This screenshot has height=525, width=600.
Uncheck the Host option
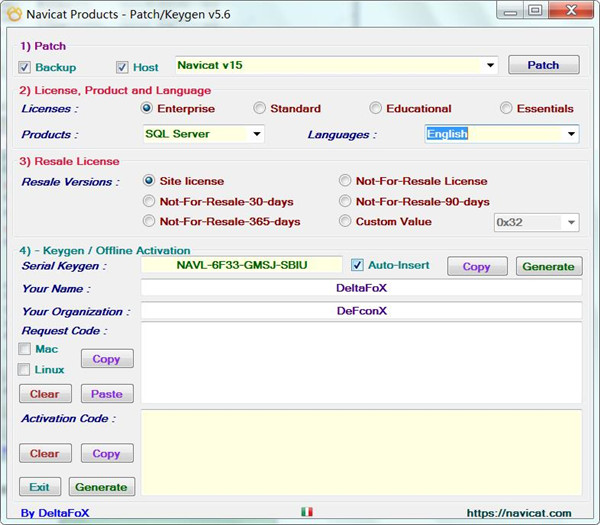point(122,67)
